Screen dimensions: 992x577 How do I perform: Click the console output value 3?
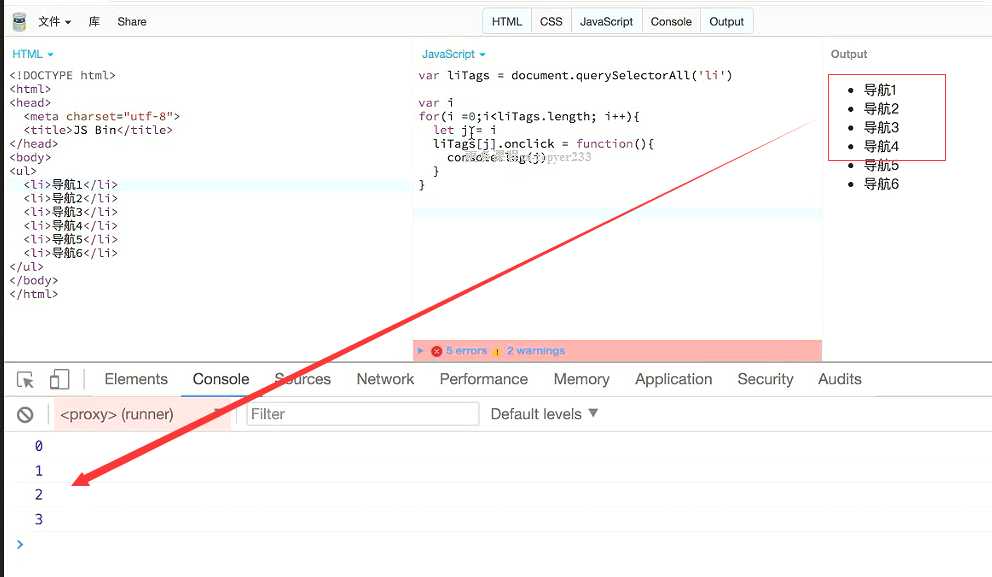pos(39,519)
